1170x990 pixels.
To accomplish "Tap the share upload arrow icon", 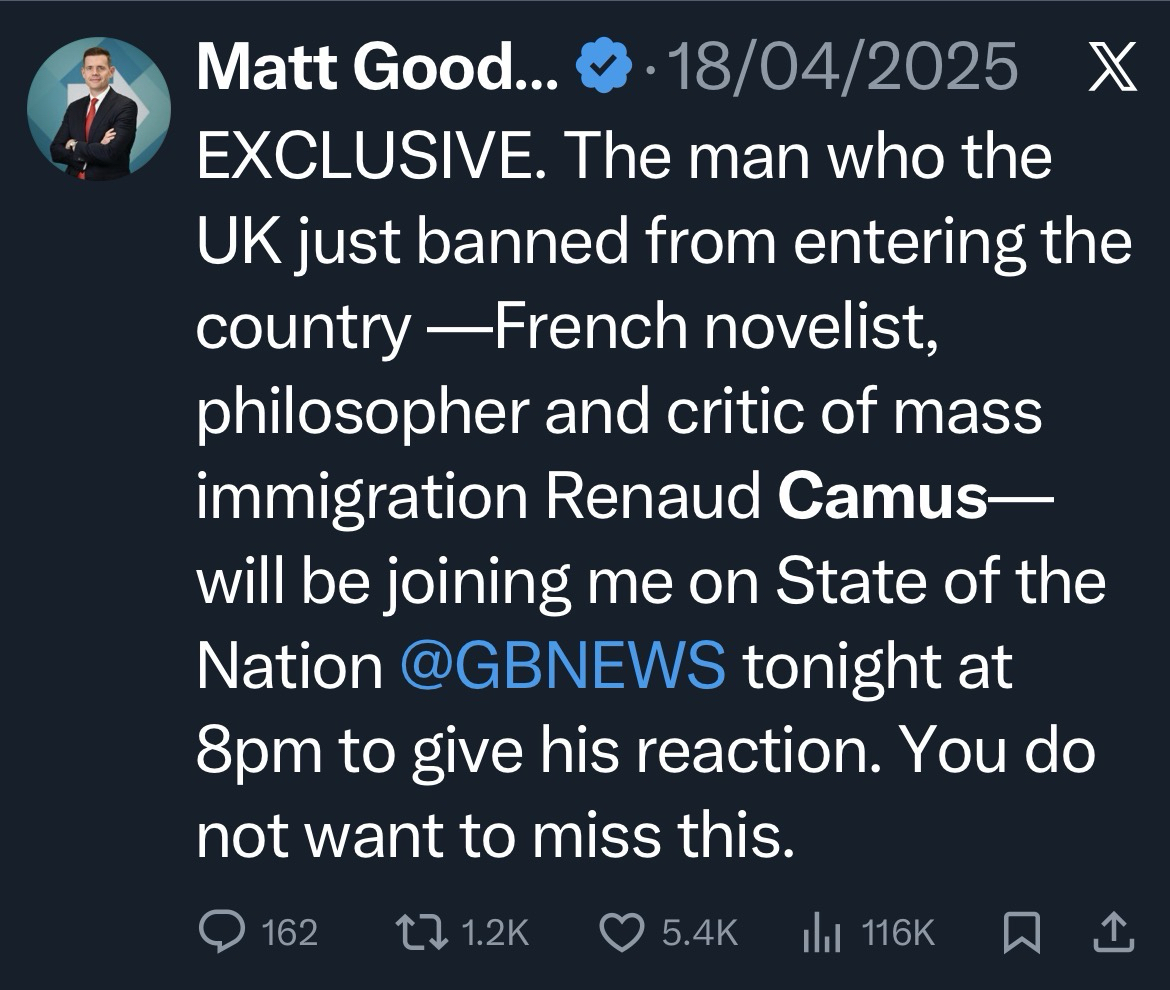I will 1112,932.
